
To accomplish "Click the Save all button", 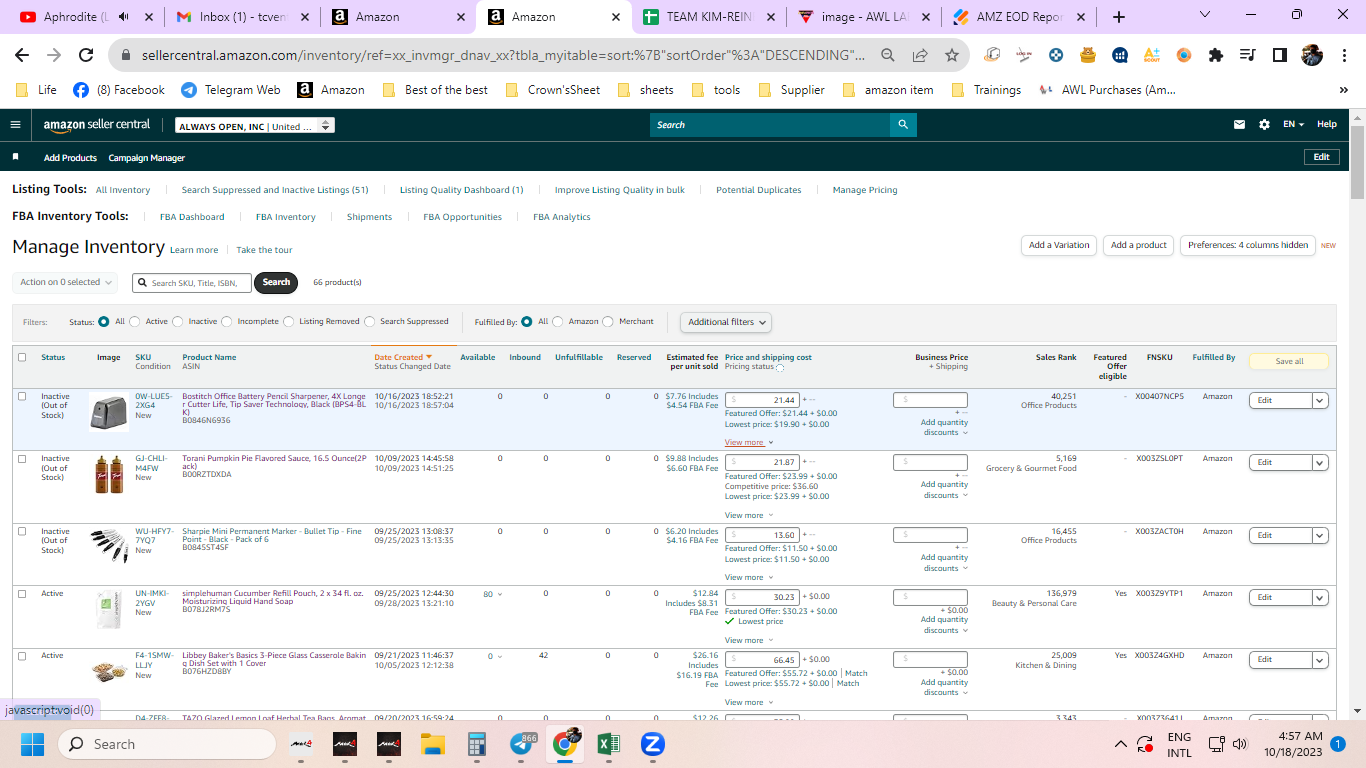I will click(x=1289, y=361).
